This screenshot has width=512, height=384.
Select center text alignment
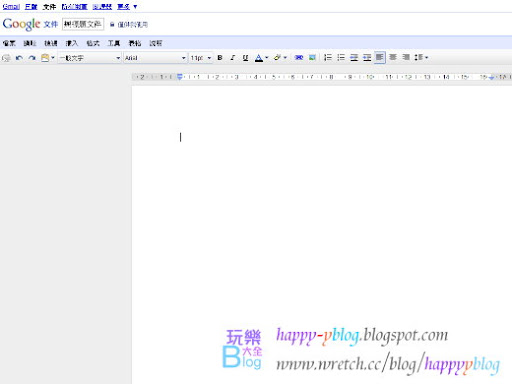pos(393,57)
